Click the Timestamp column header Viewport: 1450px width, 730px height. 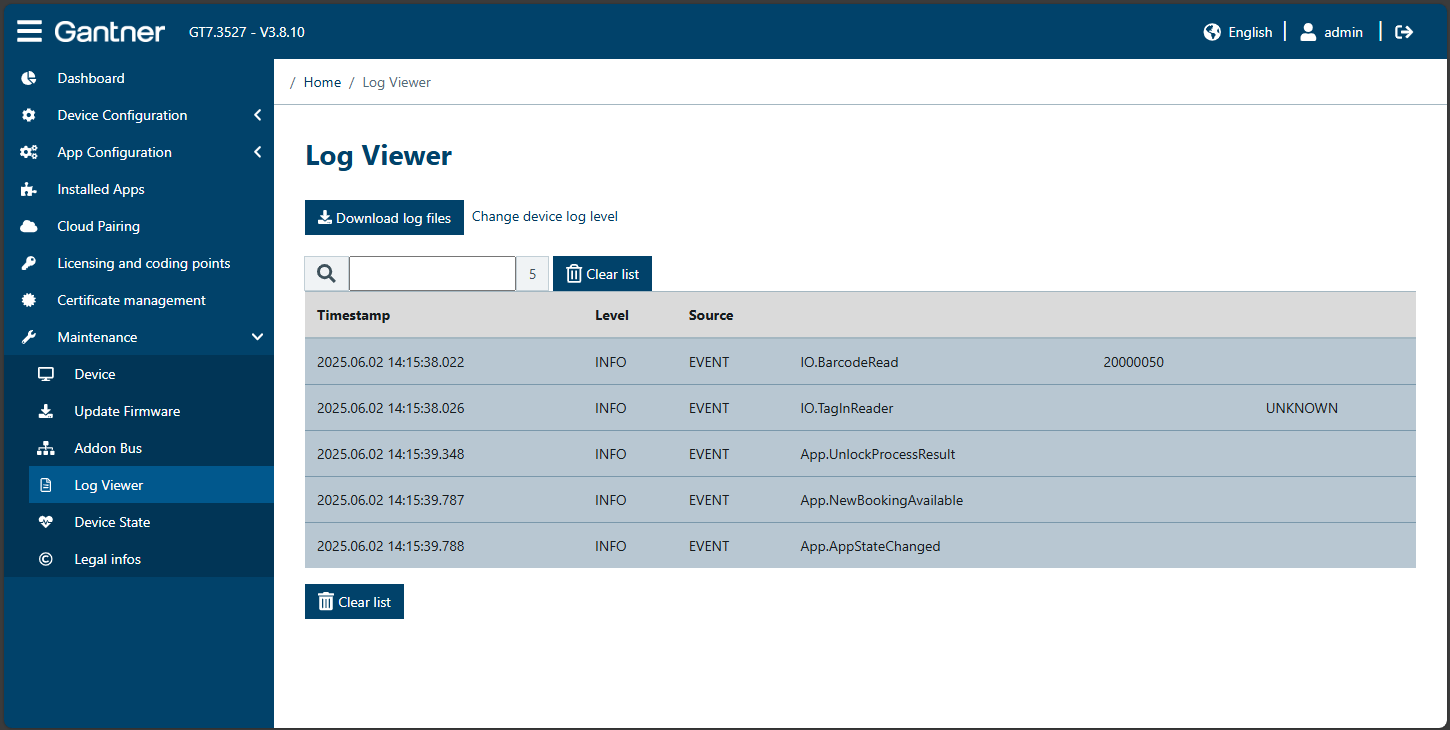tap(353, 315)
